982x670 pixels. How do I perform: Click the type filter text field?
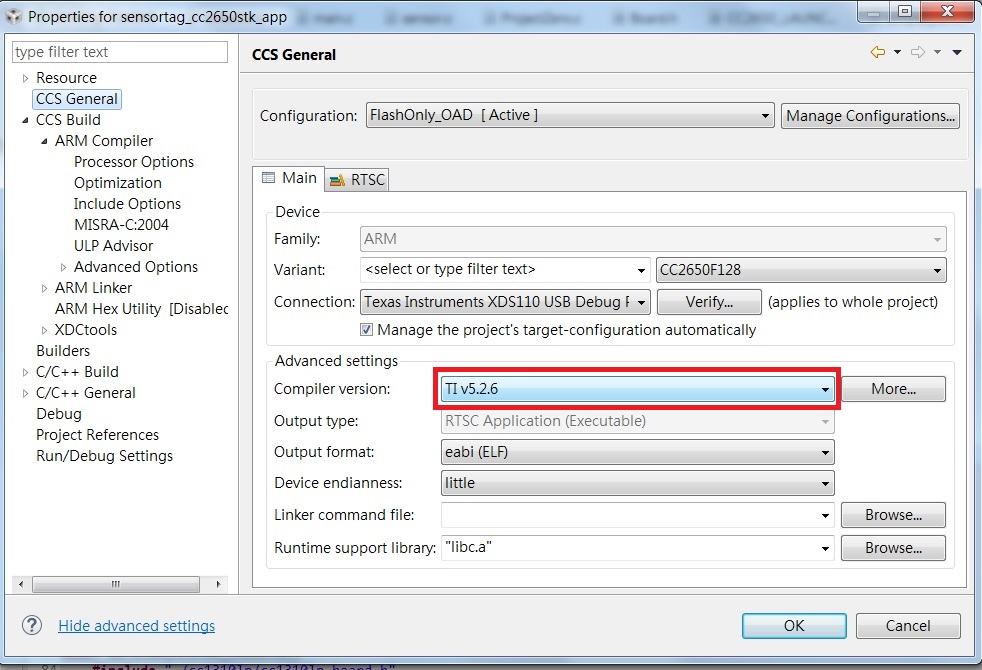[119, 51]
